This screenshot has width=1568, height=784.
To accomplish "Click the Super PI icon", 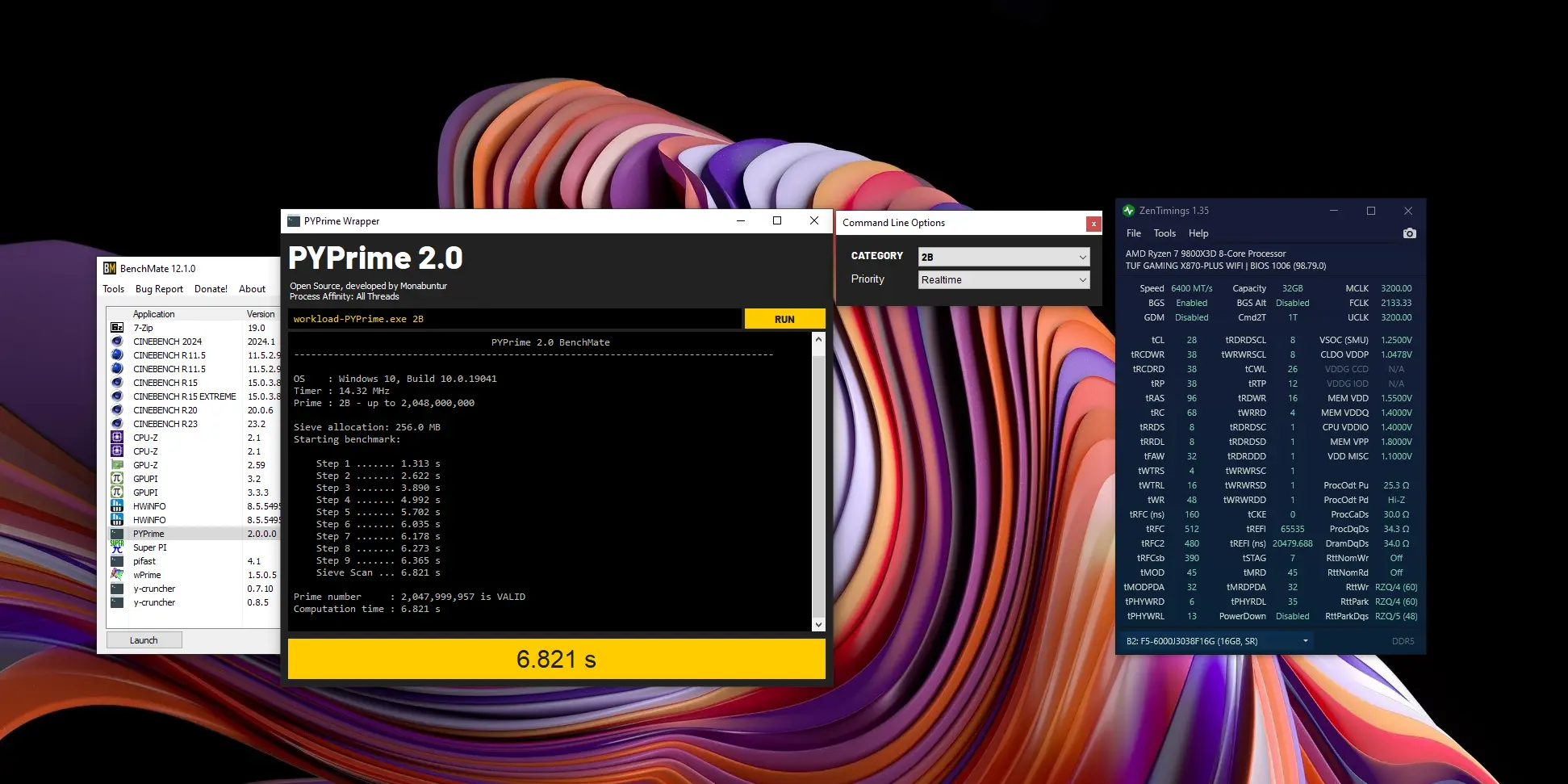I will point(117,547).
